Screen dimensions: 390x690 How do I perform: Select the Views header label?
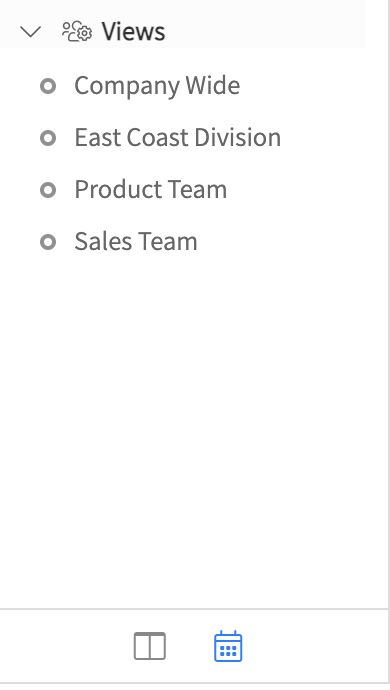[133, 32]
